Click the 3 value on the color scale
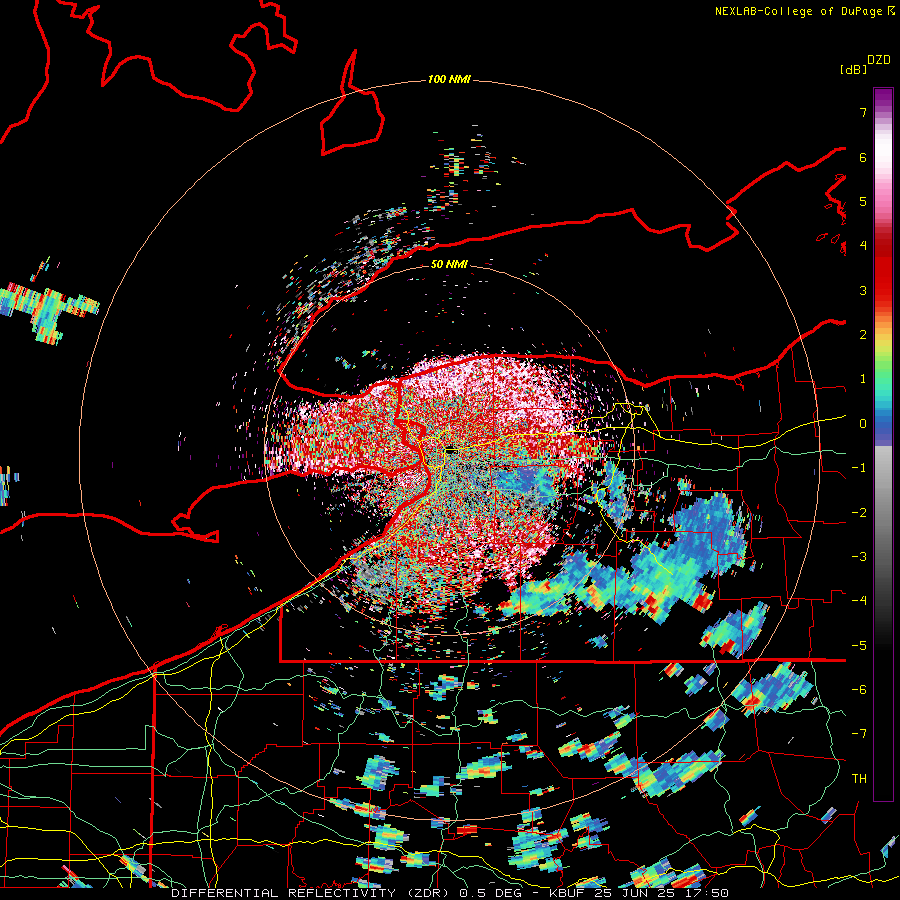Screen dimensions: 900x900 863,290
